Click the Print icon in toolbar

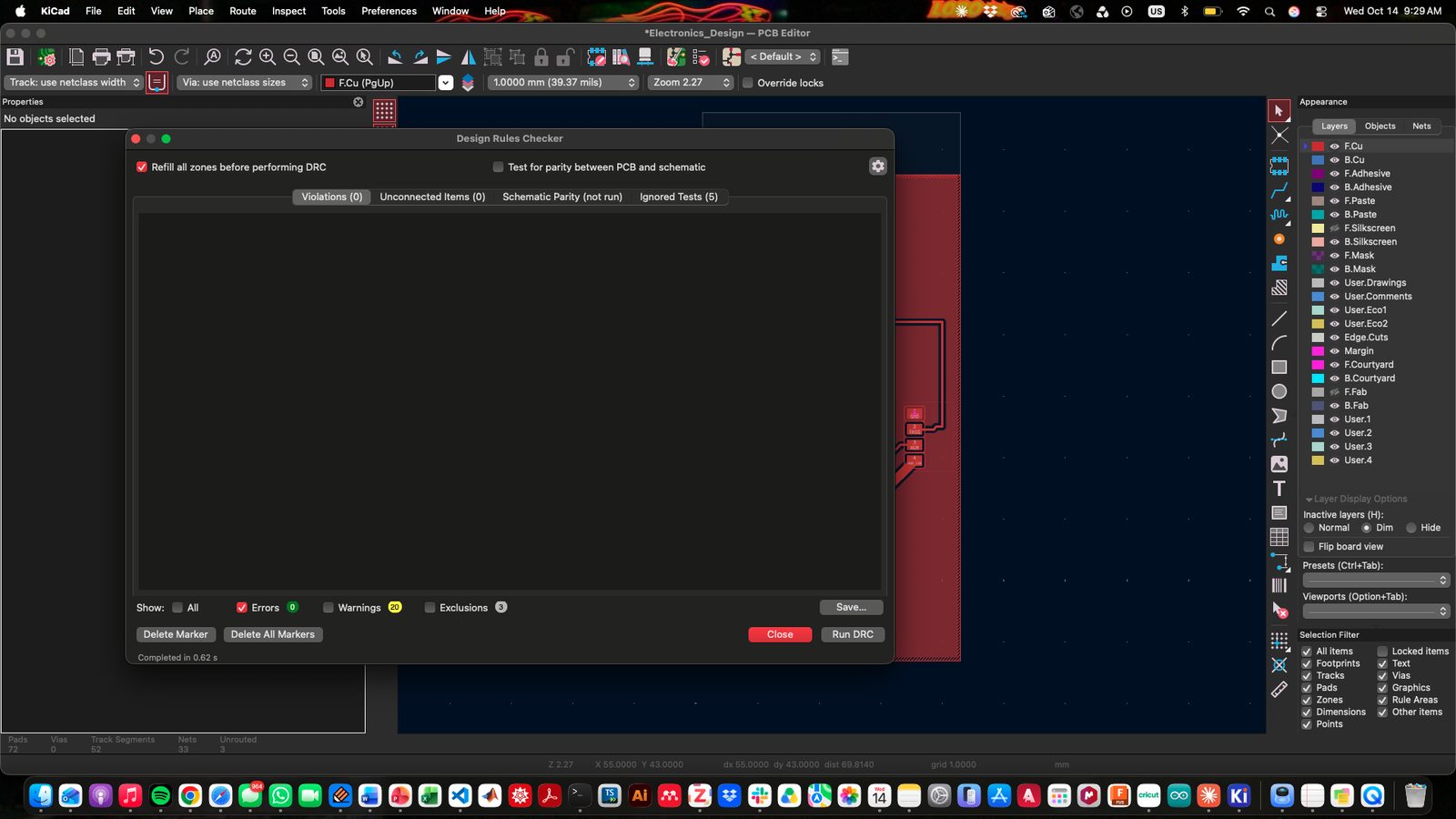(x=101, y=56)
